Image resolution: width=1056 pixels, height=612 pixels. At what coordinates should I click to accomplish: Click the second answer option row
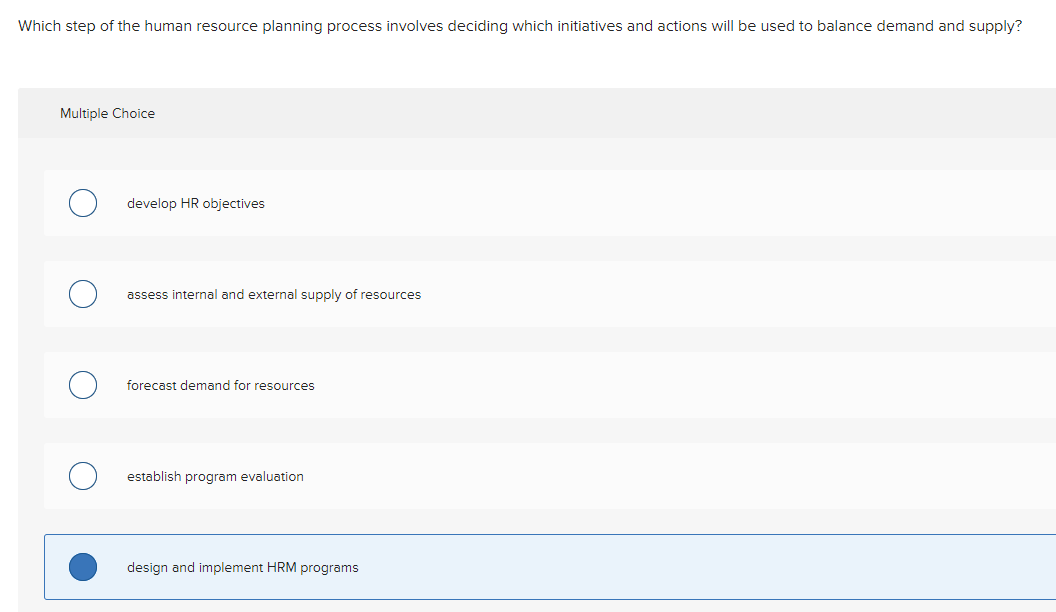pyautogui.click(x=500, y=294)
